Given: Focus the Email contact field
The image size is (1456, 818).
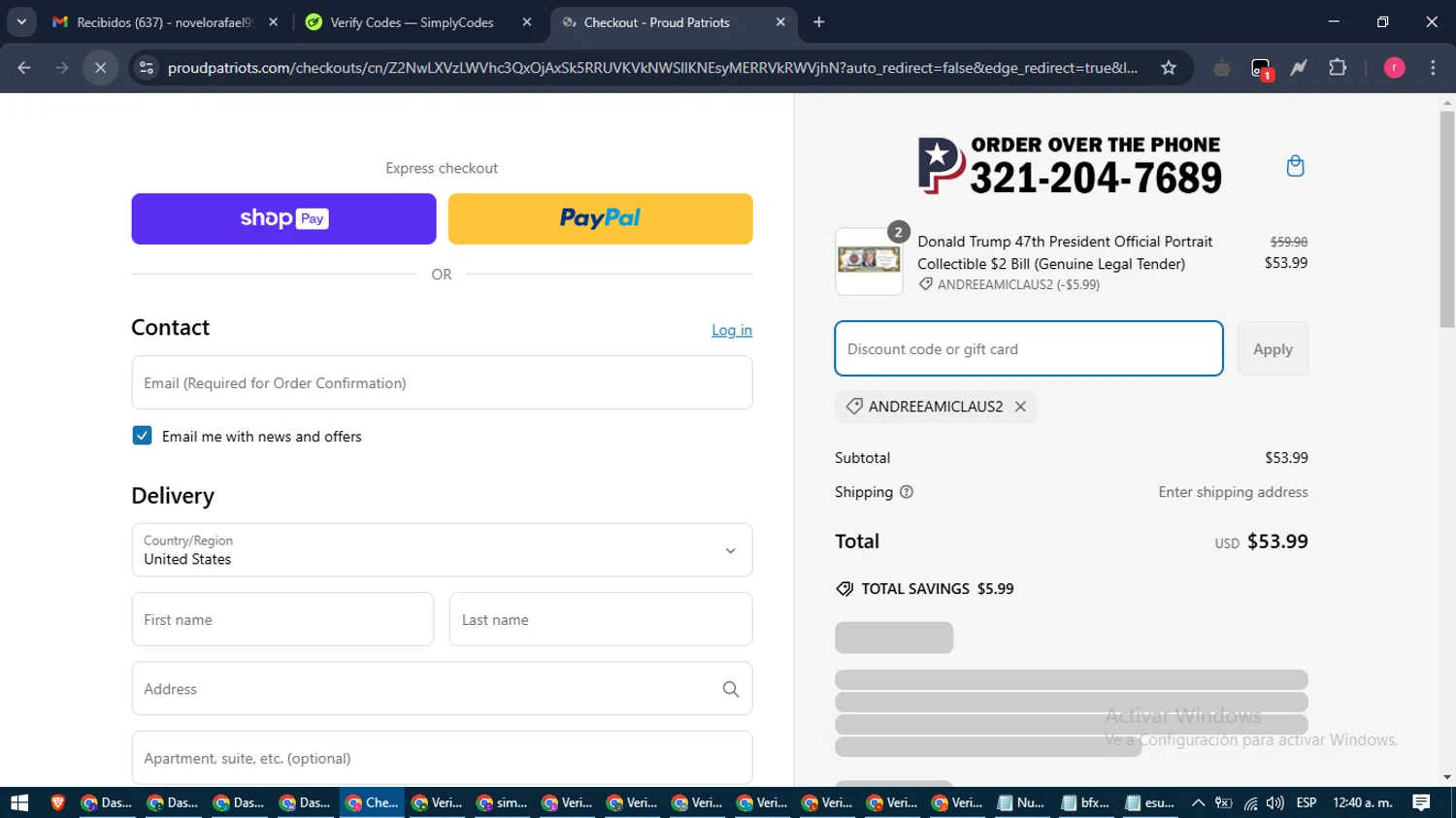Looking at the screenshot, I should [442, 382].
